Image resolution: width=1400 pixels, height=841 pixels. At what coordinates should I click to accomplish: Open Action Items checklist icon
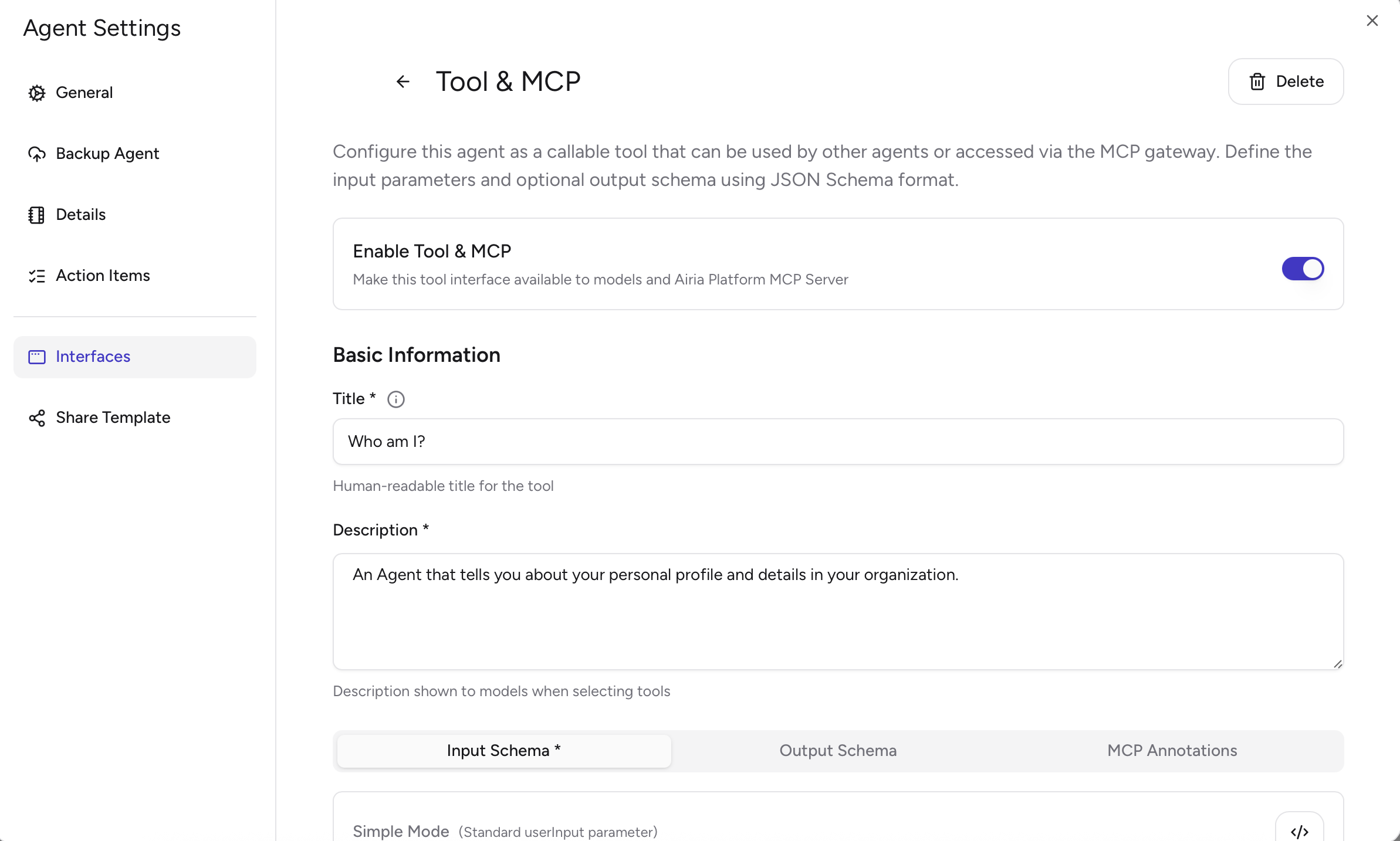point(36,276)
